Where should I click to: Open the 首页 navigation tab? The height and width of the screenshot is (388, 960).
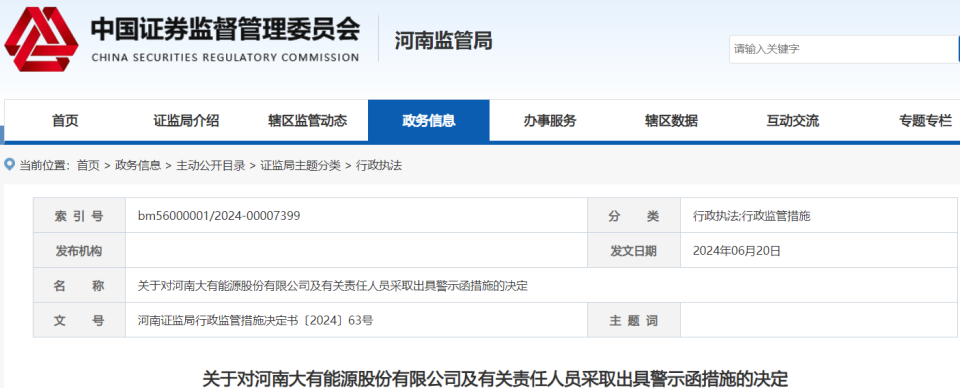[65, 121]
